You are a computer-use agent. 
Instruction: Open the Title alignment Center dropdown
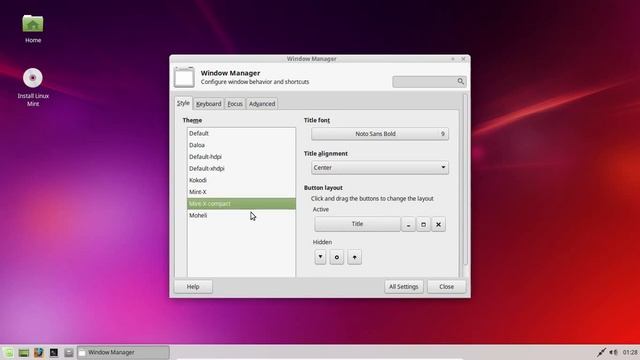click(380, 168)
